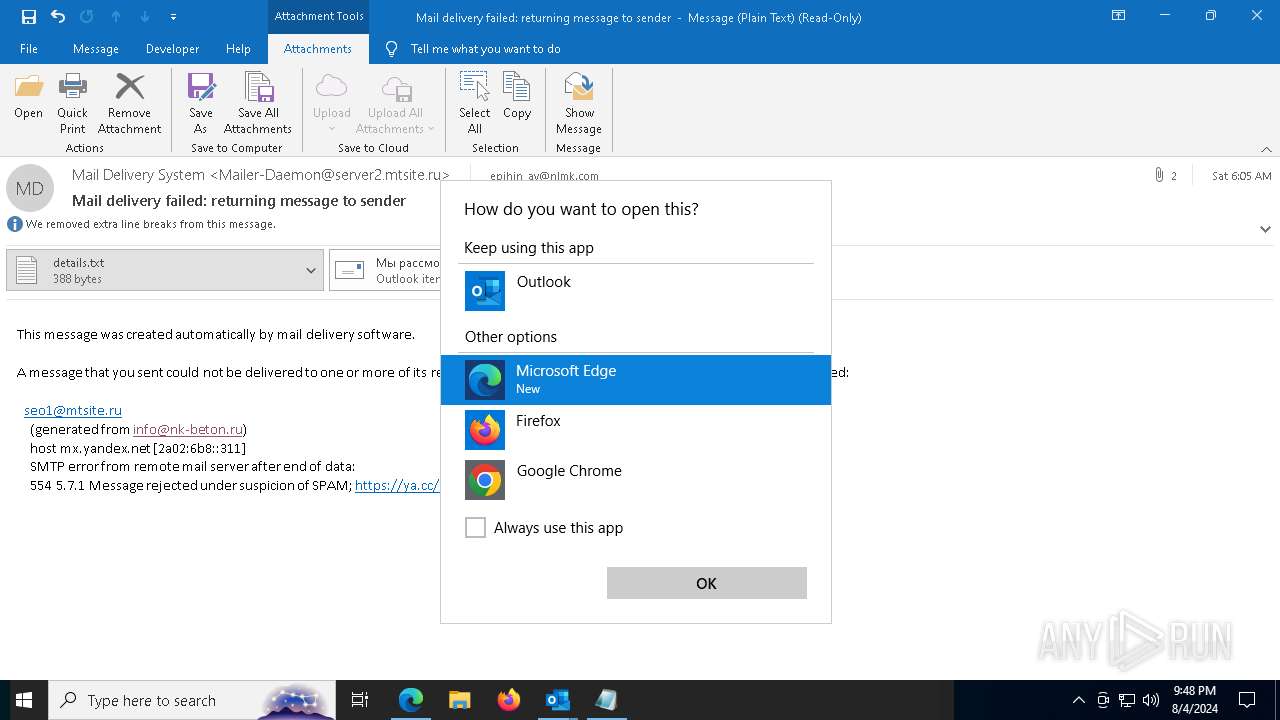Open File Explorer from the taskbar
The image size is (1280, 720).
point(460,700)
